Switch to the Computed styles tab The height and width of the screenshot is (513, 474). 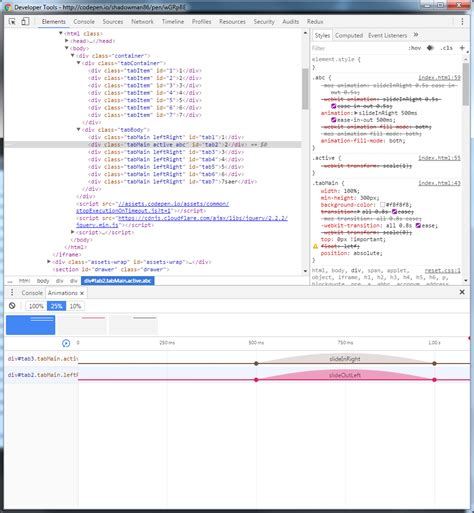coord(349,35)
